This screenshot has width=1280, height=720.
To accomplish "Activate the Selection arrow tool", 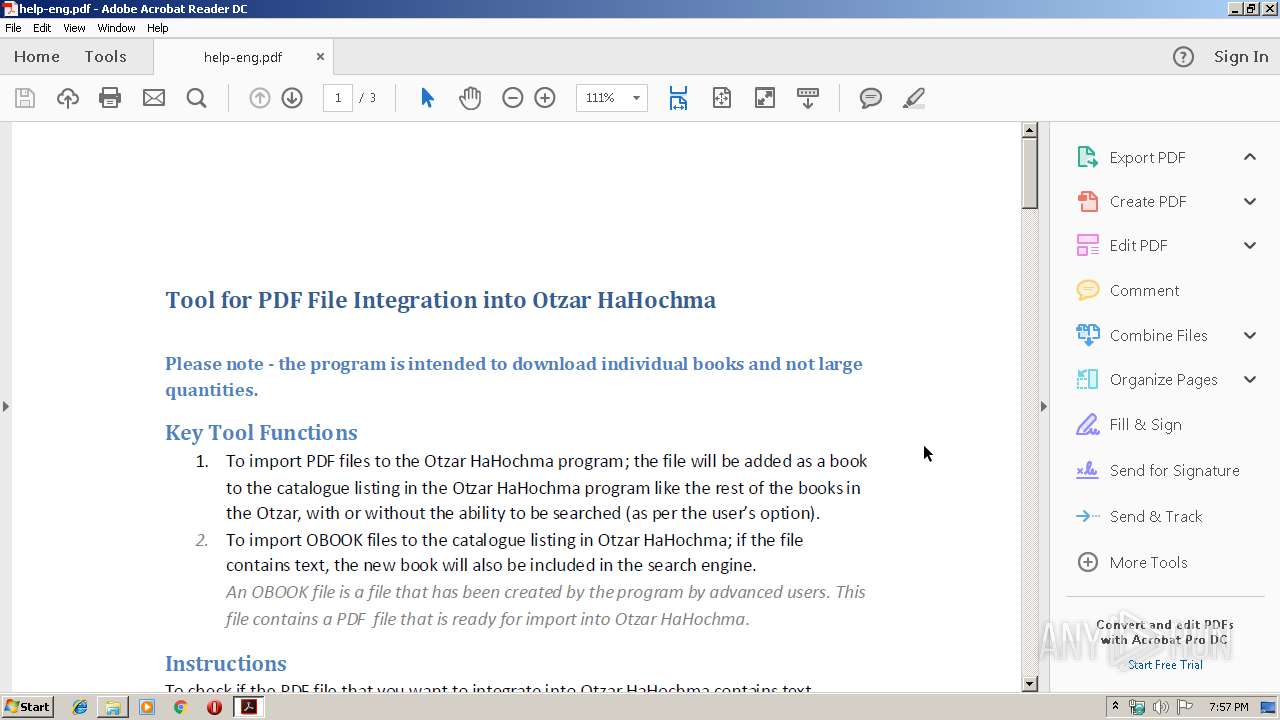I will point(427,98).
